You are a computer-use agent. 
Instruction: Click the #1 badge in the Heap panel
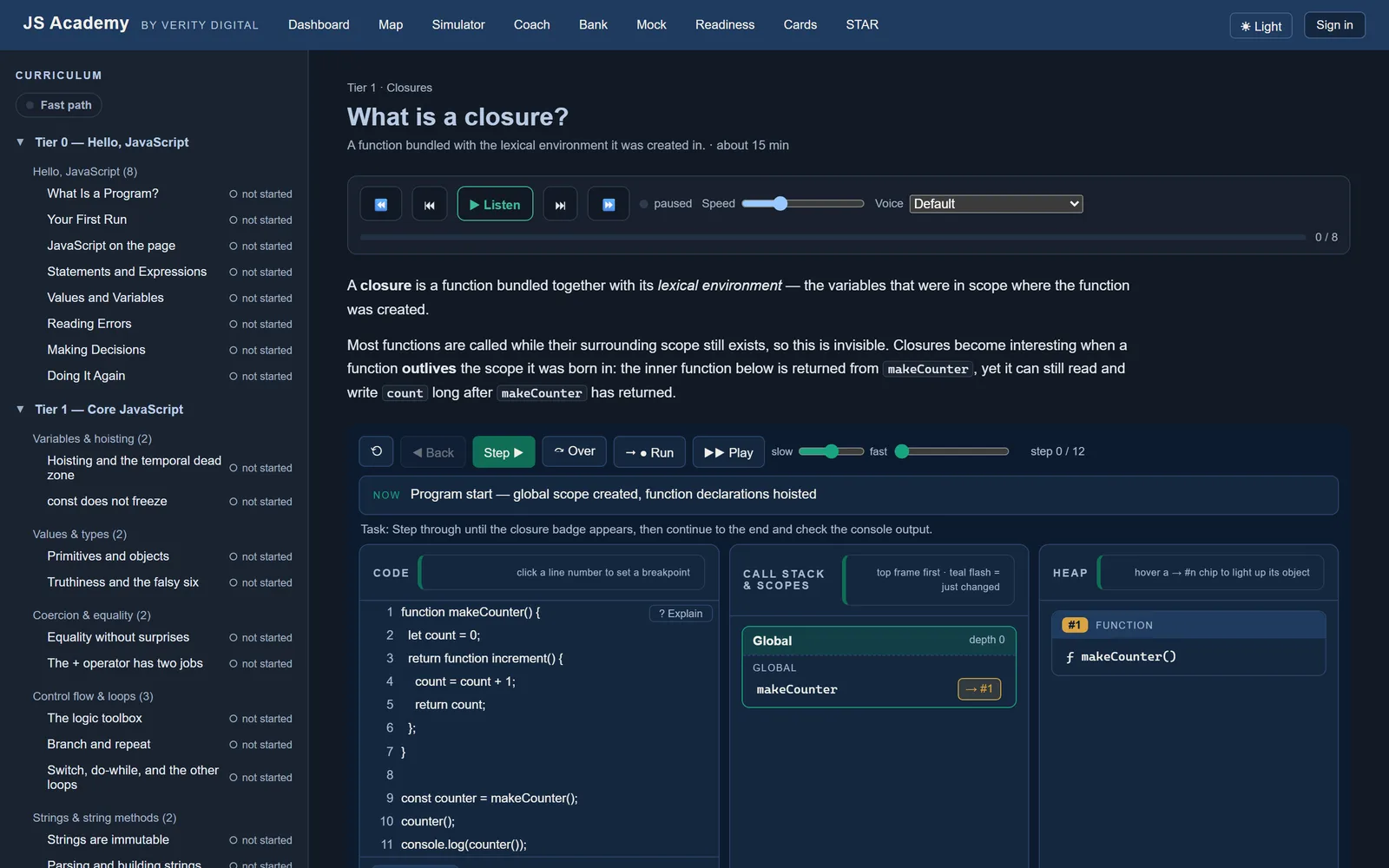point(1075,625)
